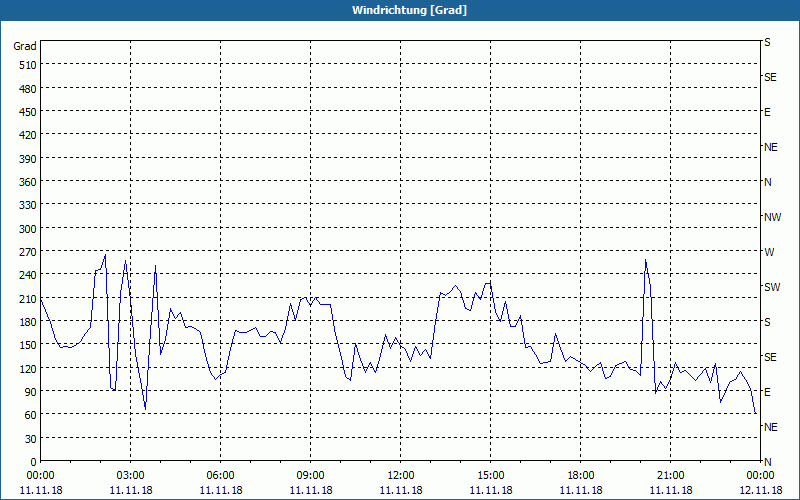Select the 06:00 time axis label

click(220, 475)
